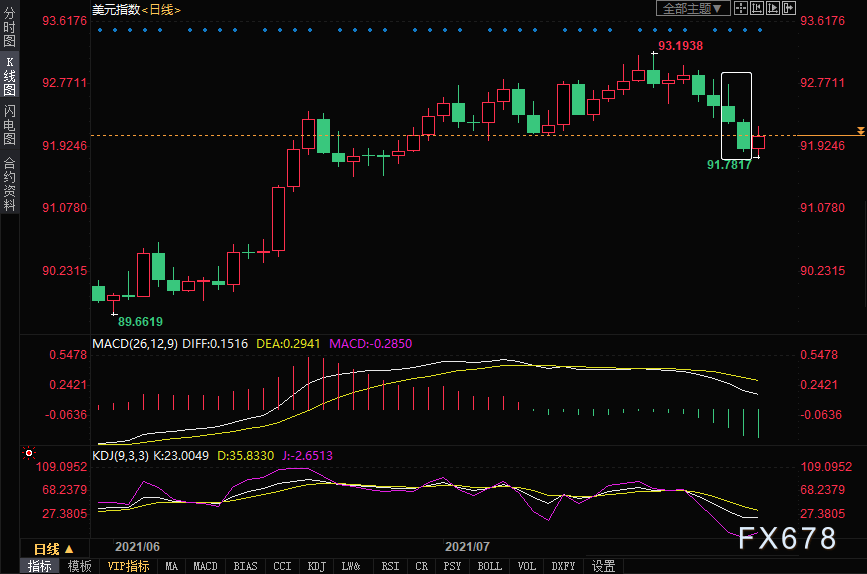Viewport: 867px width, 574px height.
Task: Click the crosshair cursor icon in top toolbar
Action: (741, 8)
